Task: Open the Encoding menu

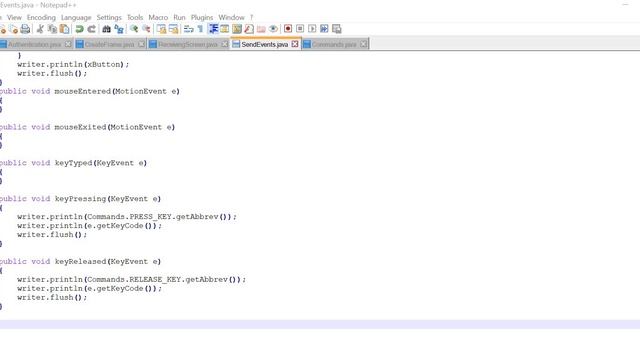Action: point(41,18)
